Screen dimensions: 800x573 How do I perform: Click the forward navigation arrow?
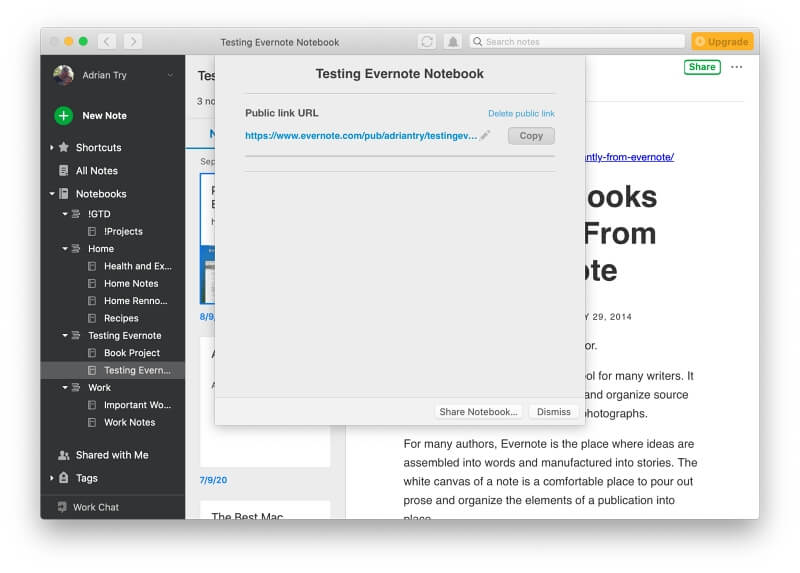(x=133, y=41)
